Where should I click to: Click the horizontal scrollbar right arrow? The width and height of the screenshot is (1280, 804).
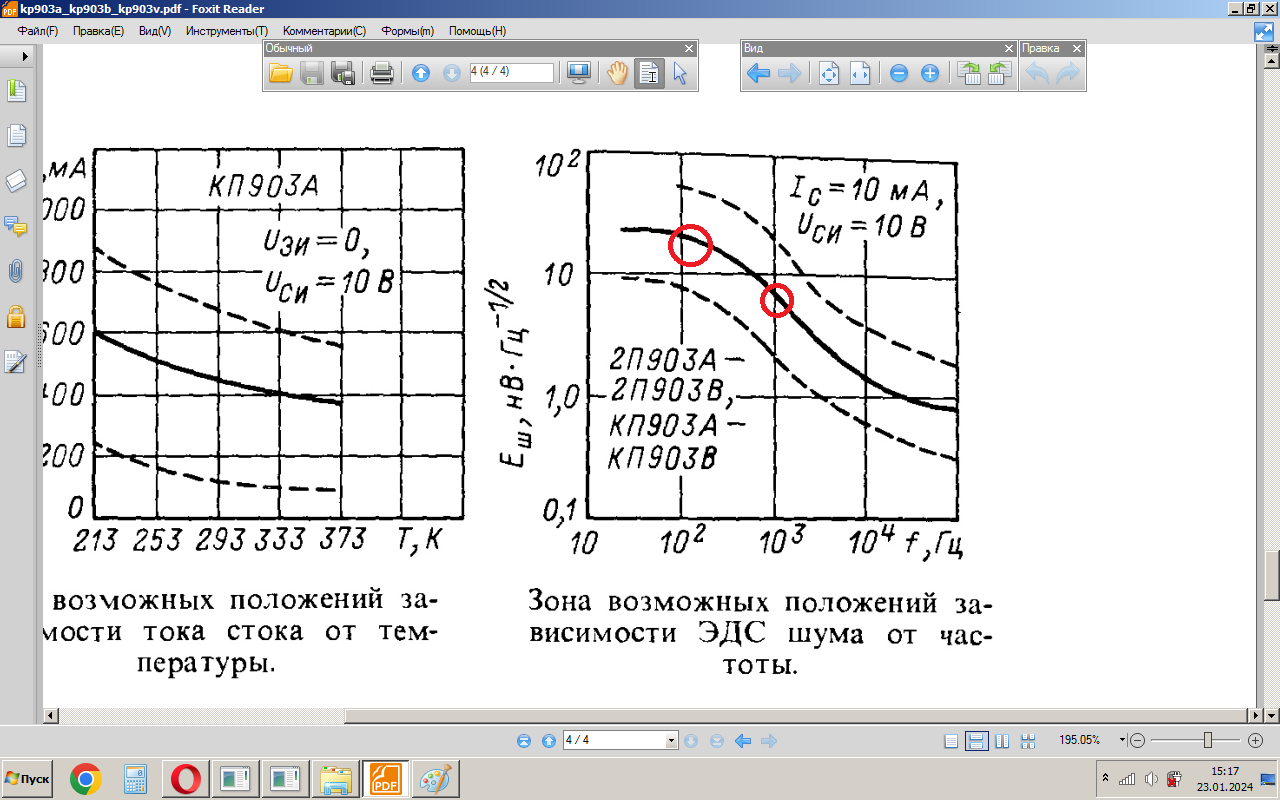1256,716
